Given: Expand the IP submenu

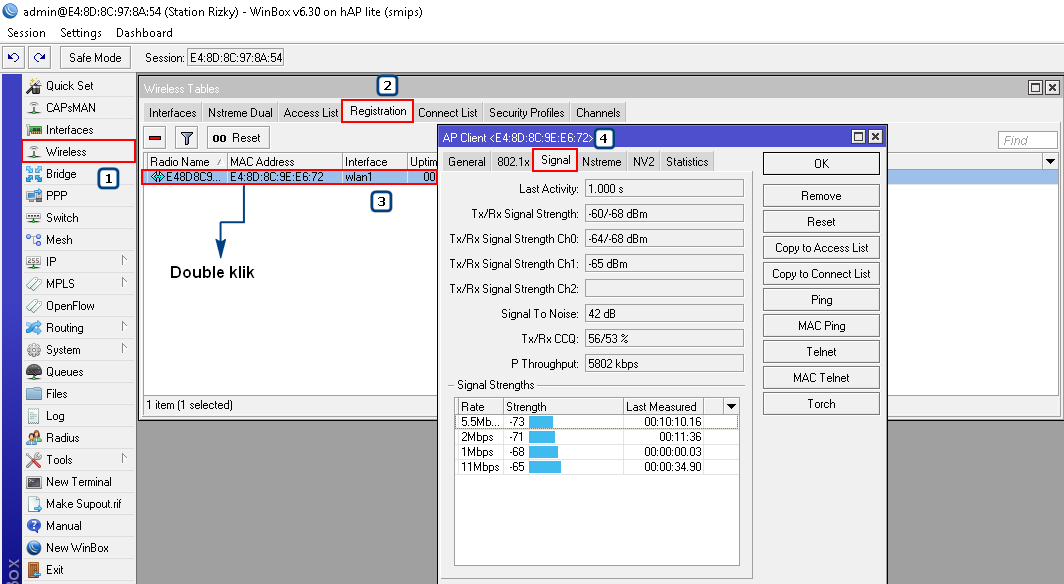Looking at the screenshot, I should coord(124,260).
